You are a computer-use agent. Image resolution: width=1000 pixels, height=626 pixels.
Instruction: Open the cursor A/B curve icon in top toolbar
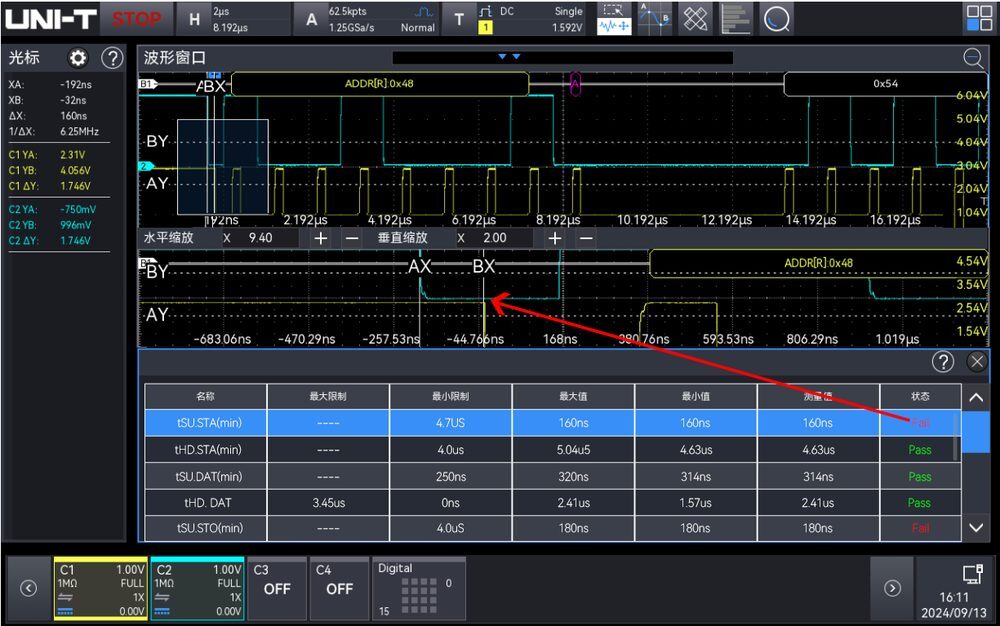point(654,18)
